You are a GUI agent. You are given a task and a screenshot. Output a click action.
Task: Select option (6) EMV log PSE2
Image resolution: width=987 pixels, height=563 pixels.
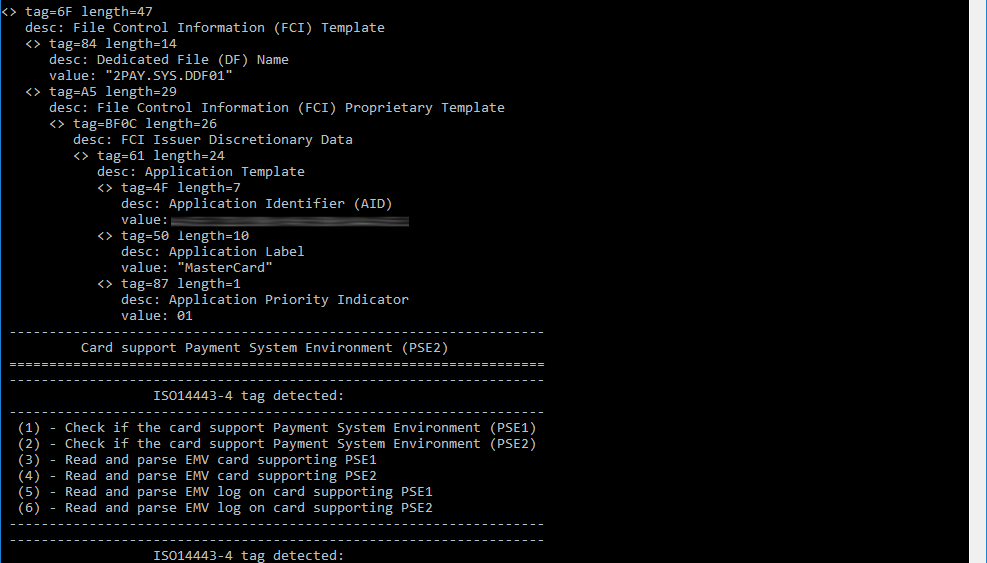tap(225, 508)
